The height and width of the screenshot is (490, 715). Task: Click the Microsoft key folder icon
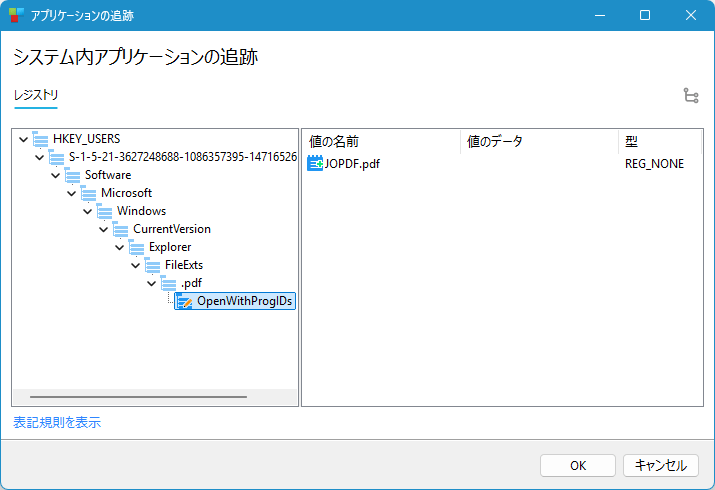point(89,193)
